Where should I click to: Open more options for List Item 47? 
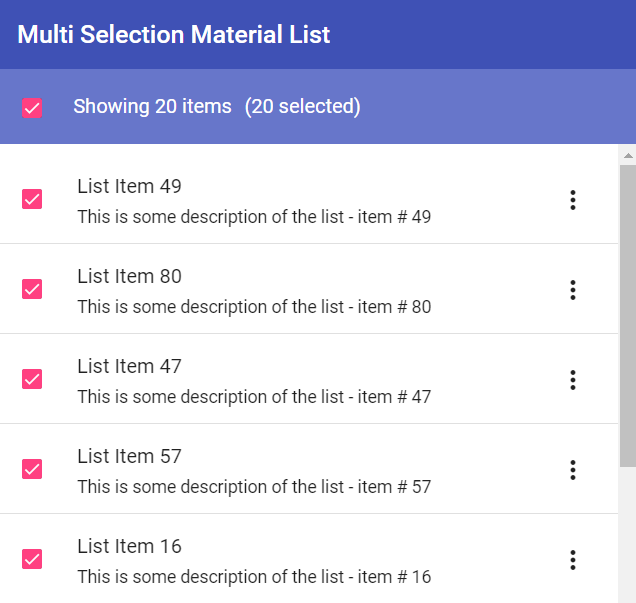click(573, 380)
